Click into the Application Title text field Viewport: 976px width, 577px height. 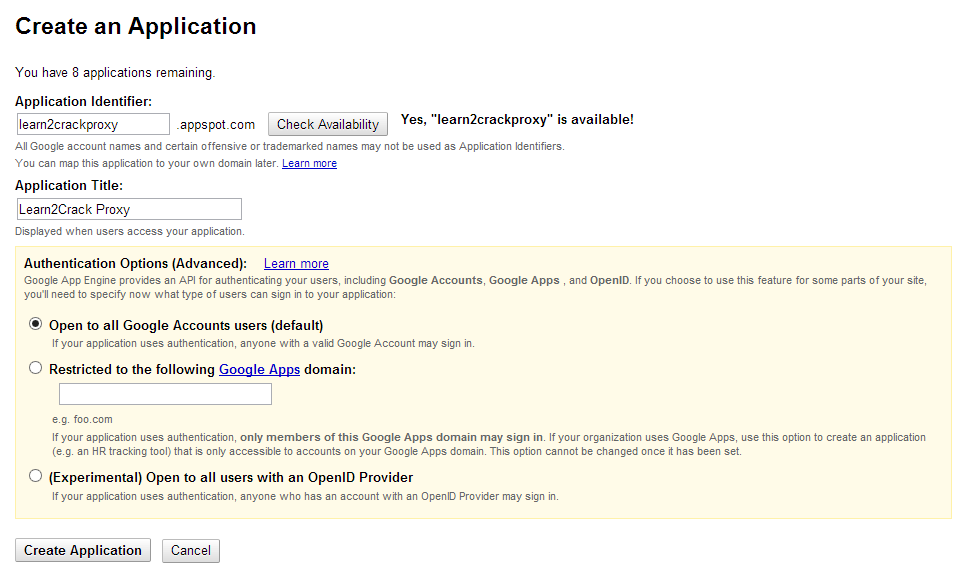point(129,209)
